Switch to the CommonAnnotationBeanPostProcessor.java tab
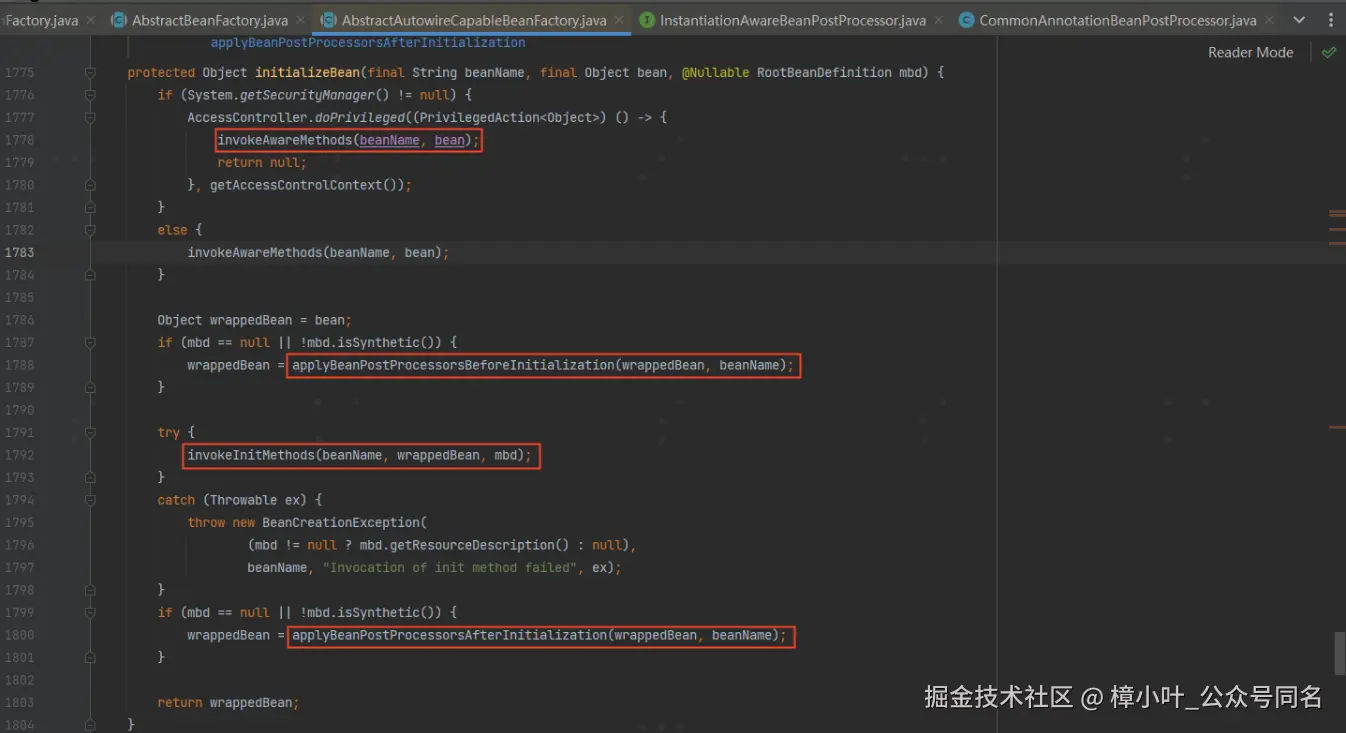This screenshot has height=733, width=1346. (x=1118, y=20)
